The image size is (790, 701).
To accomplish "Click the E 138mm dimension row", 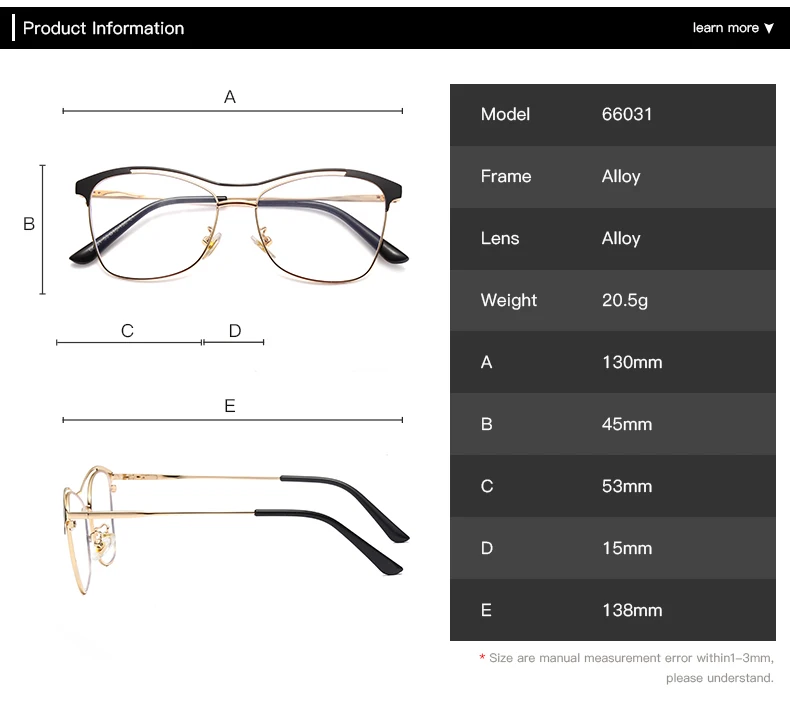I will 613,610.
